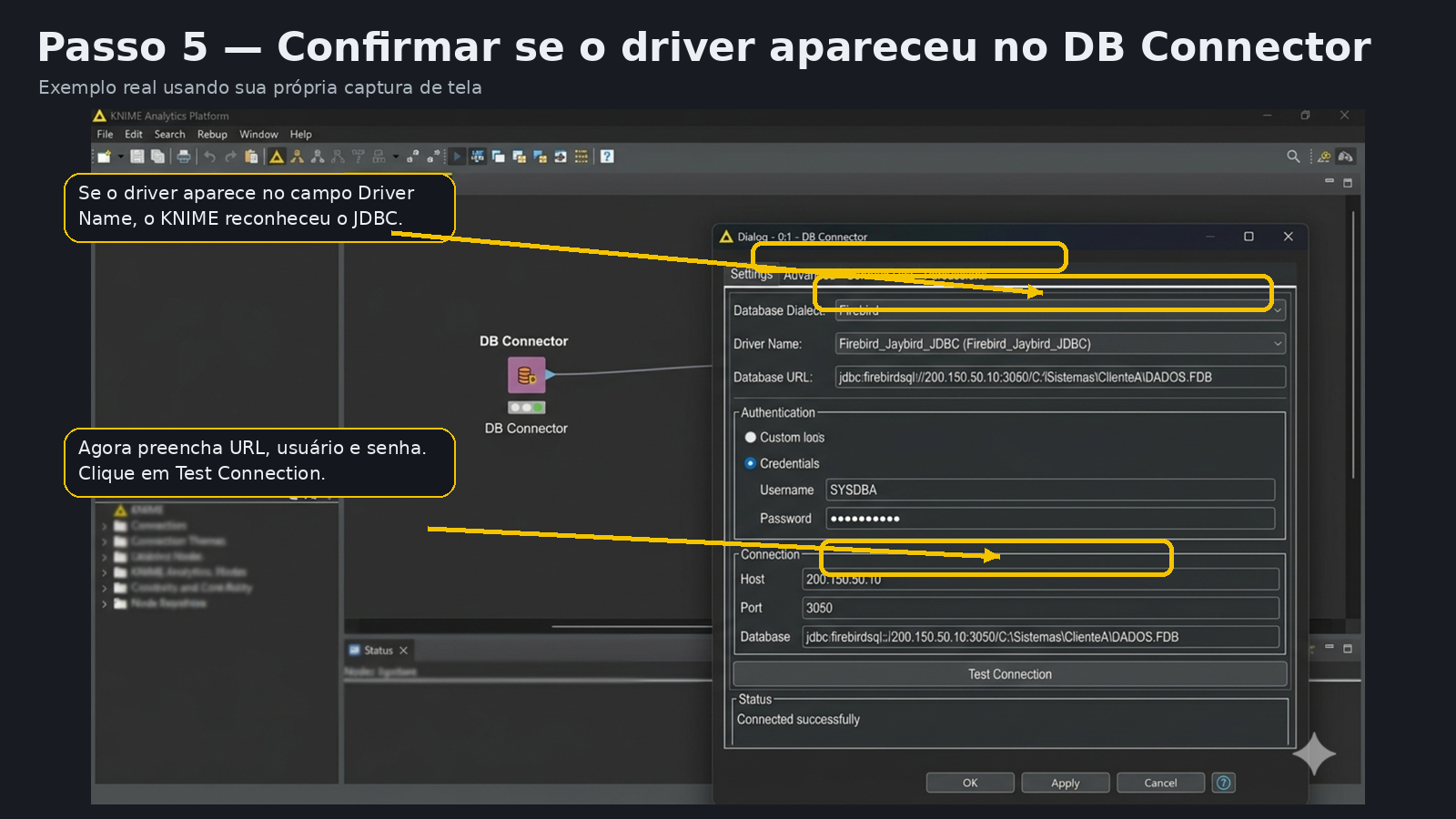Undo the last action
Screen dimensions: 1456x819
point(209,156)
